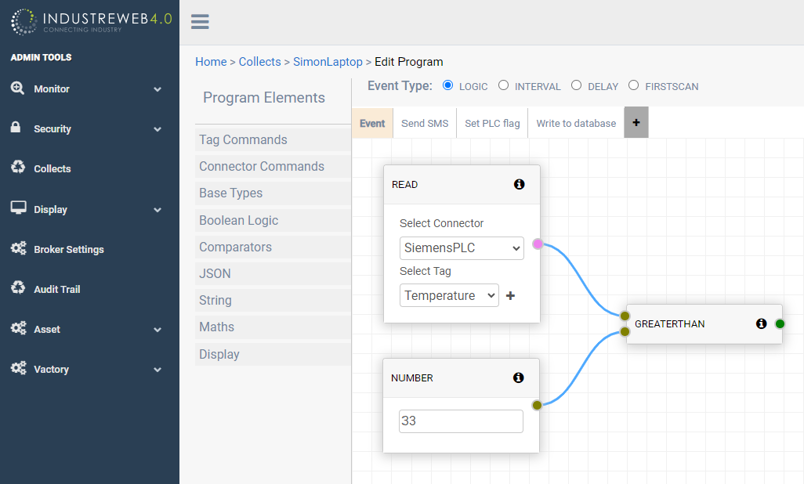
Task: Expand Tag Commands program elements
Action: (273, 139)
